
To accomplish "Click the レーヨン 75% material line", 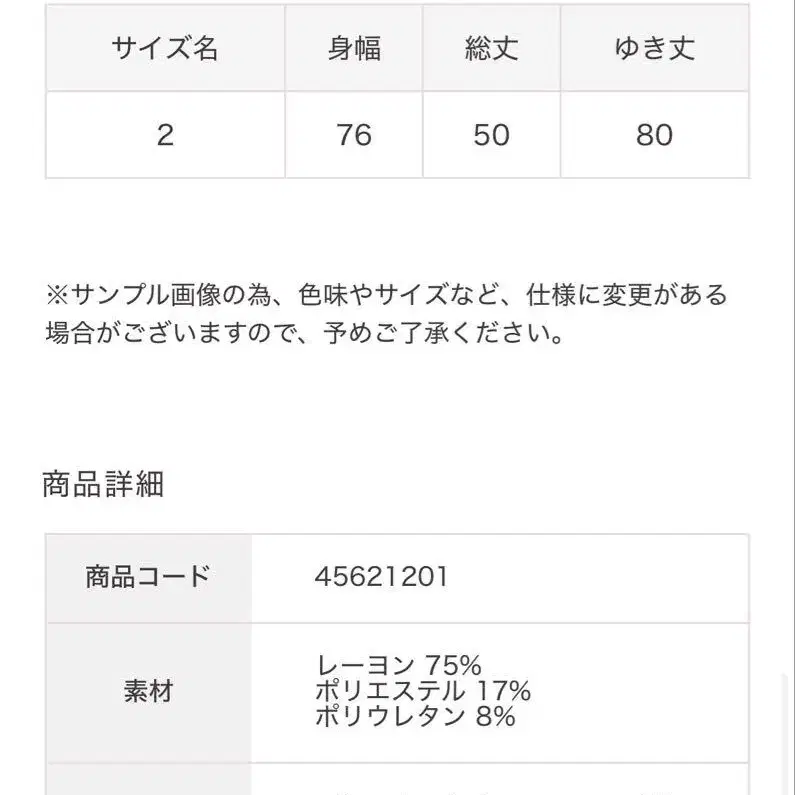I will [x=399, y=665].
